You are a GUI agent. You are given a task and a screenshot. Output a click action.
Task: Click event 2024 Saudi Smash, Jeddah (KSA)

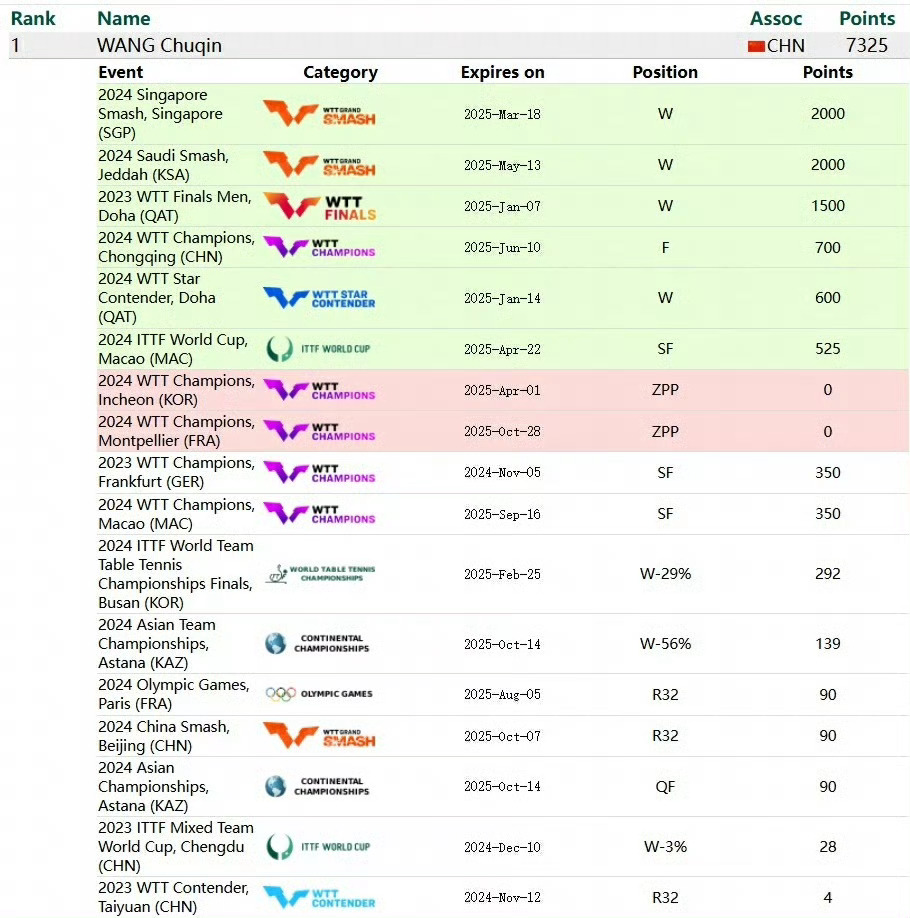click(163, 165)
